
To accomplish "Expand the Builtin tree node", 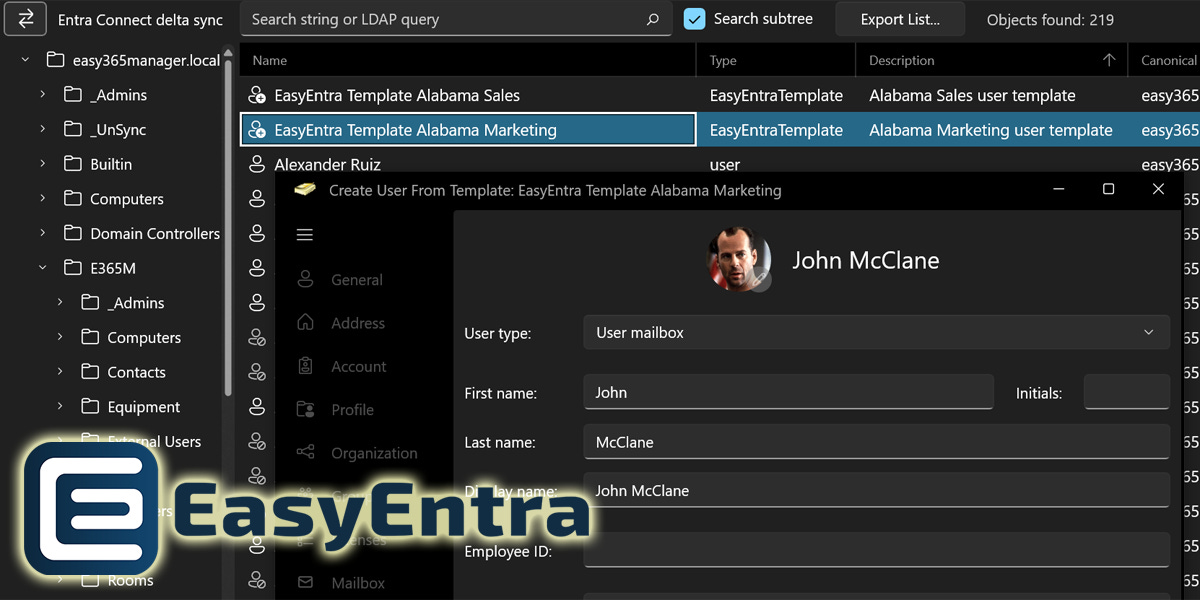I will point(42,164).
